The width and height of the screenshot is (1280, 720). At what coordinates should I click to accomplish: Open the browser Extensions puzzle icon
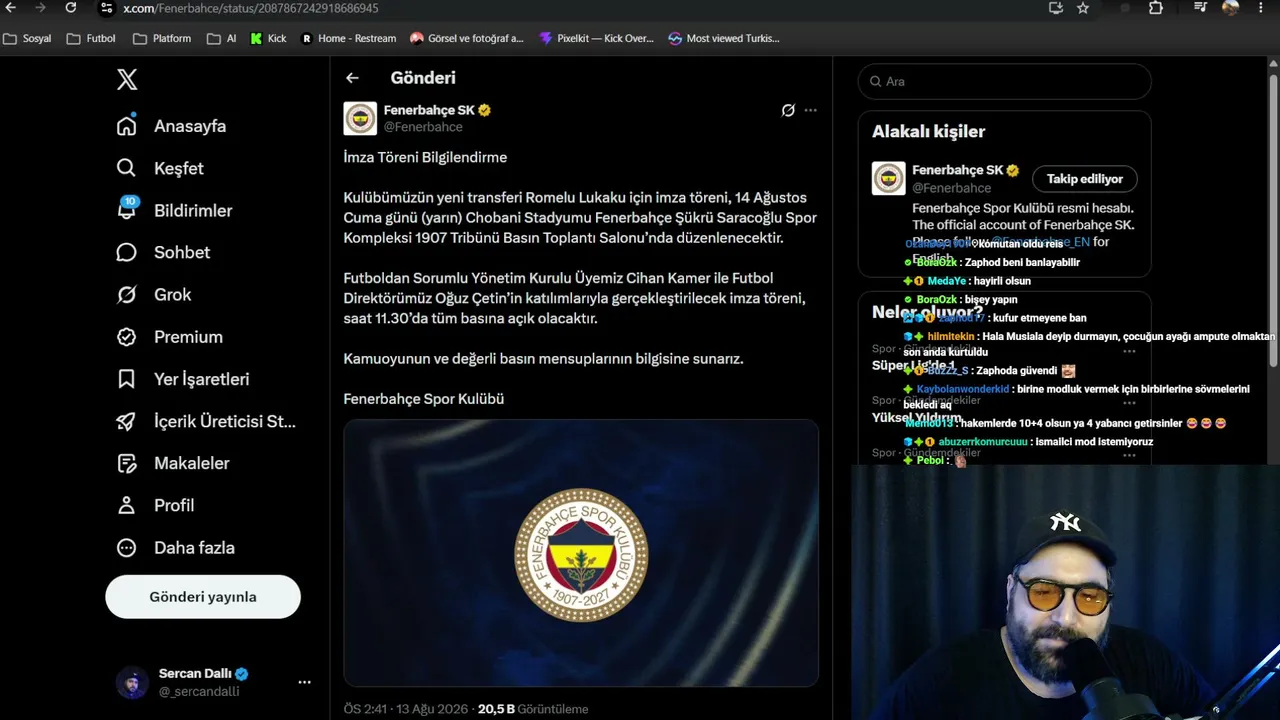(x=1156, y=8)
